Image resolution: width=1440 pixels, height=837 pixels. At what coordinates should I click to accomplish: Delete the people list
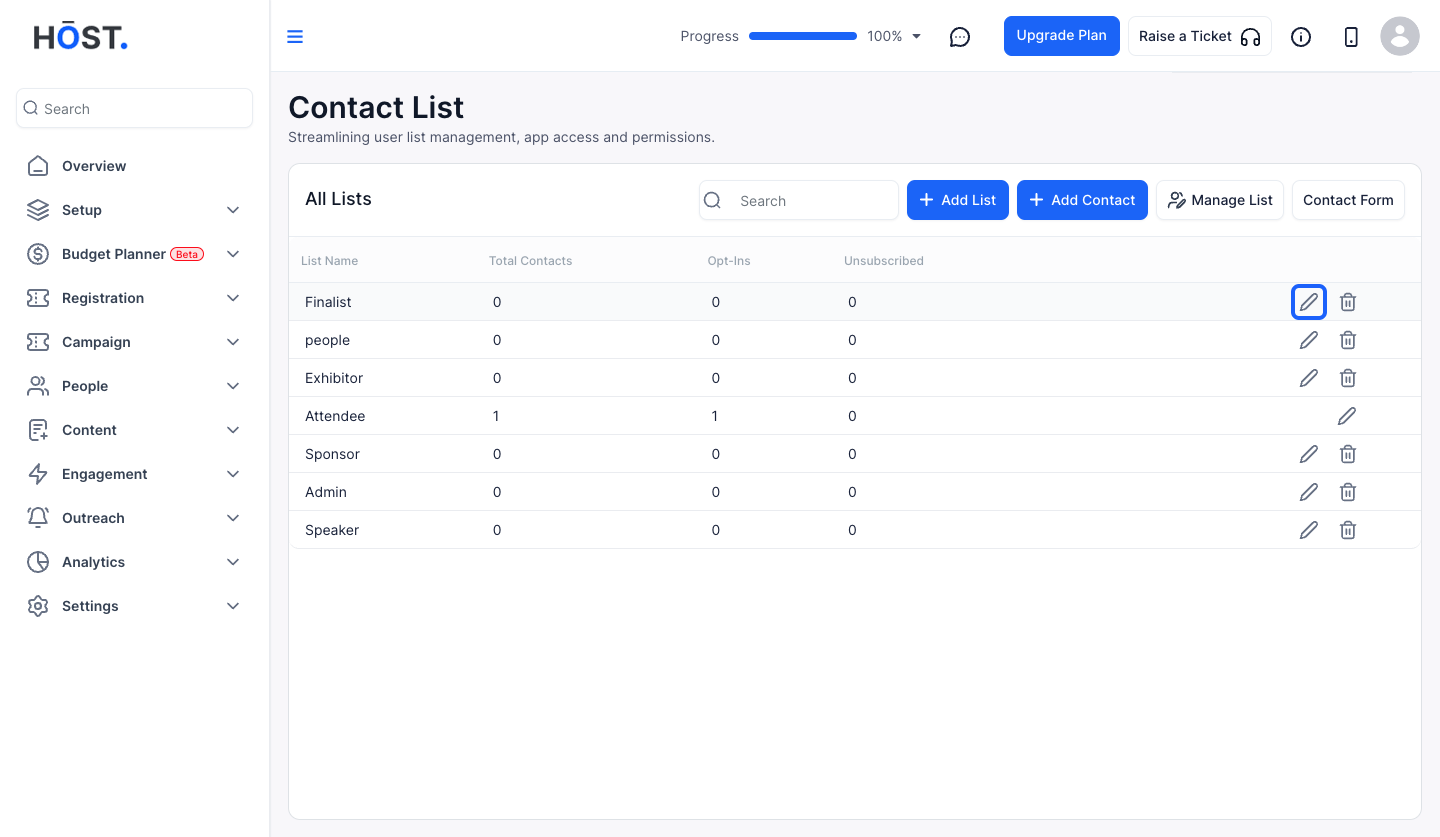1348,340
